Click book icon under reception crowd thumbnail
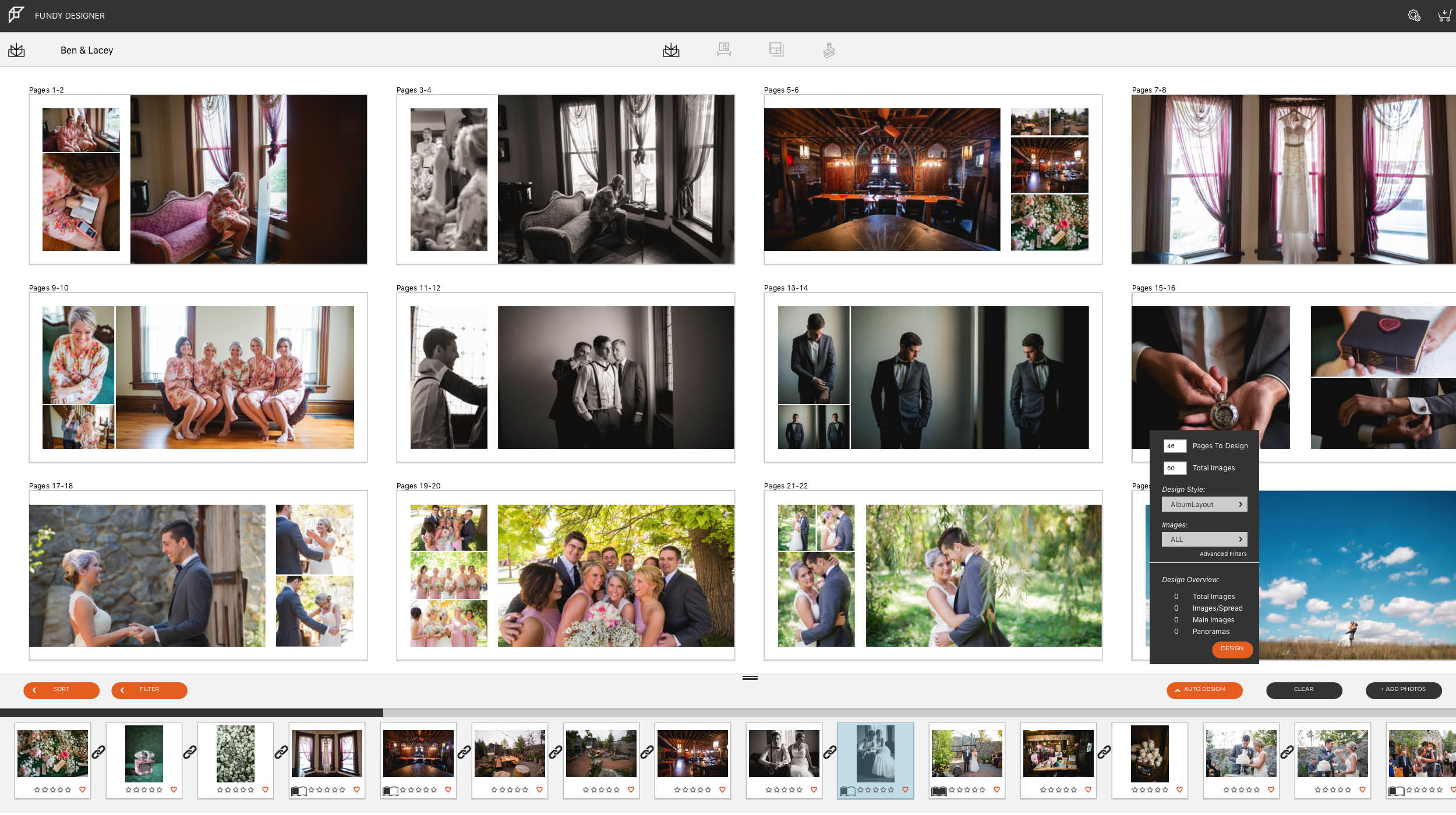The height and width of the screenshot is (815, 1456). 1396,791
